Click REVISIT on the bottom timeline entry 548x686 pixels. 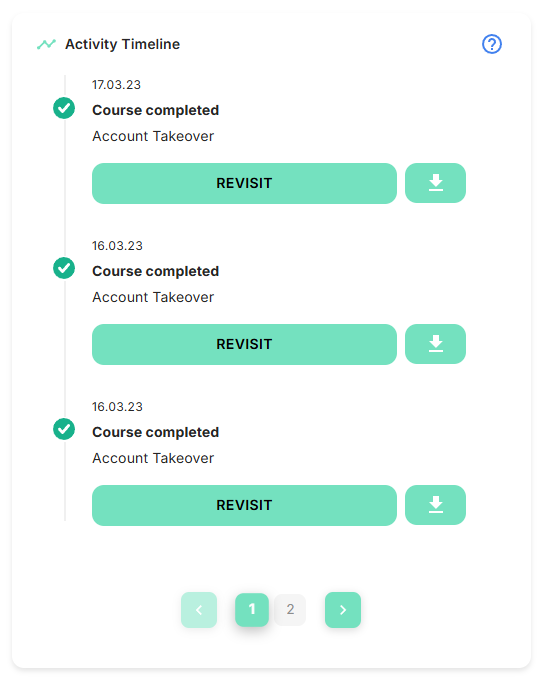point(244,505)
